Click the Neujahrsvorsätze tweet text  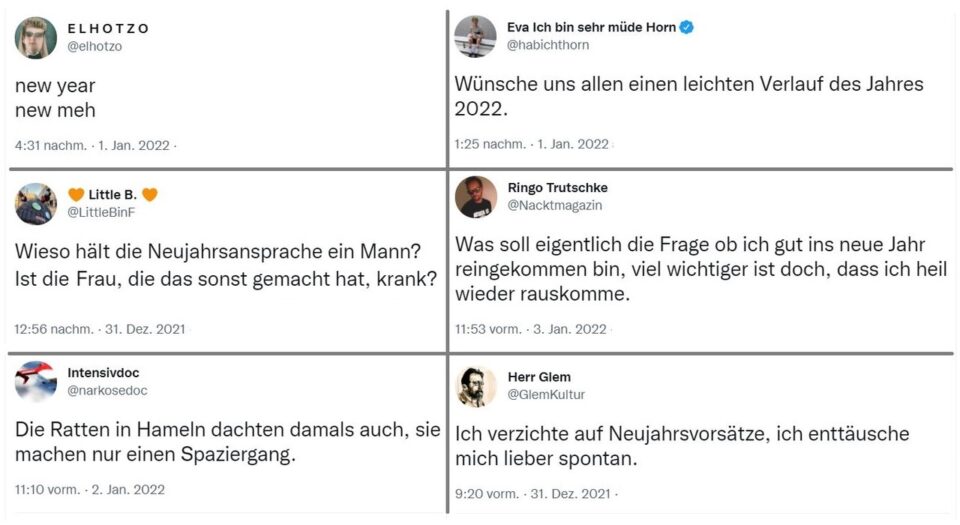[x=682, y=446]
